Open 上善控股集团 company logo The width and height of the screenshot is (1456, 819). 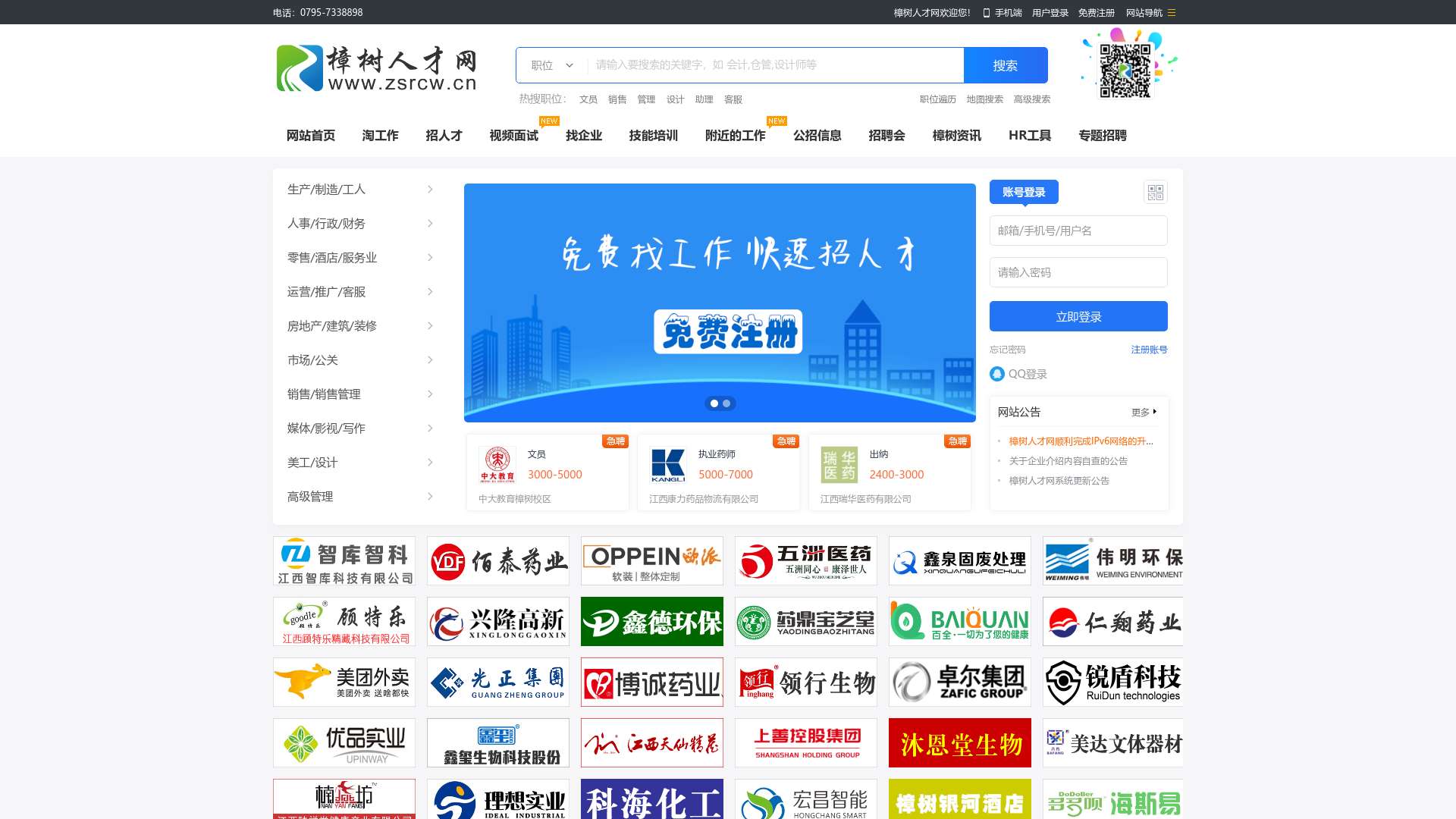click(806, 743)
